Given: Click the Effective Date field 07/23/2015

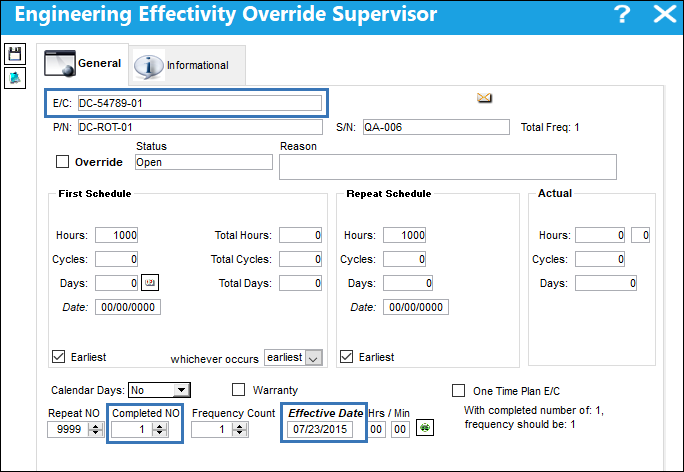Looking at the screenshot, I should coord(320,429).
